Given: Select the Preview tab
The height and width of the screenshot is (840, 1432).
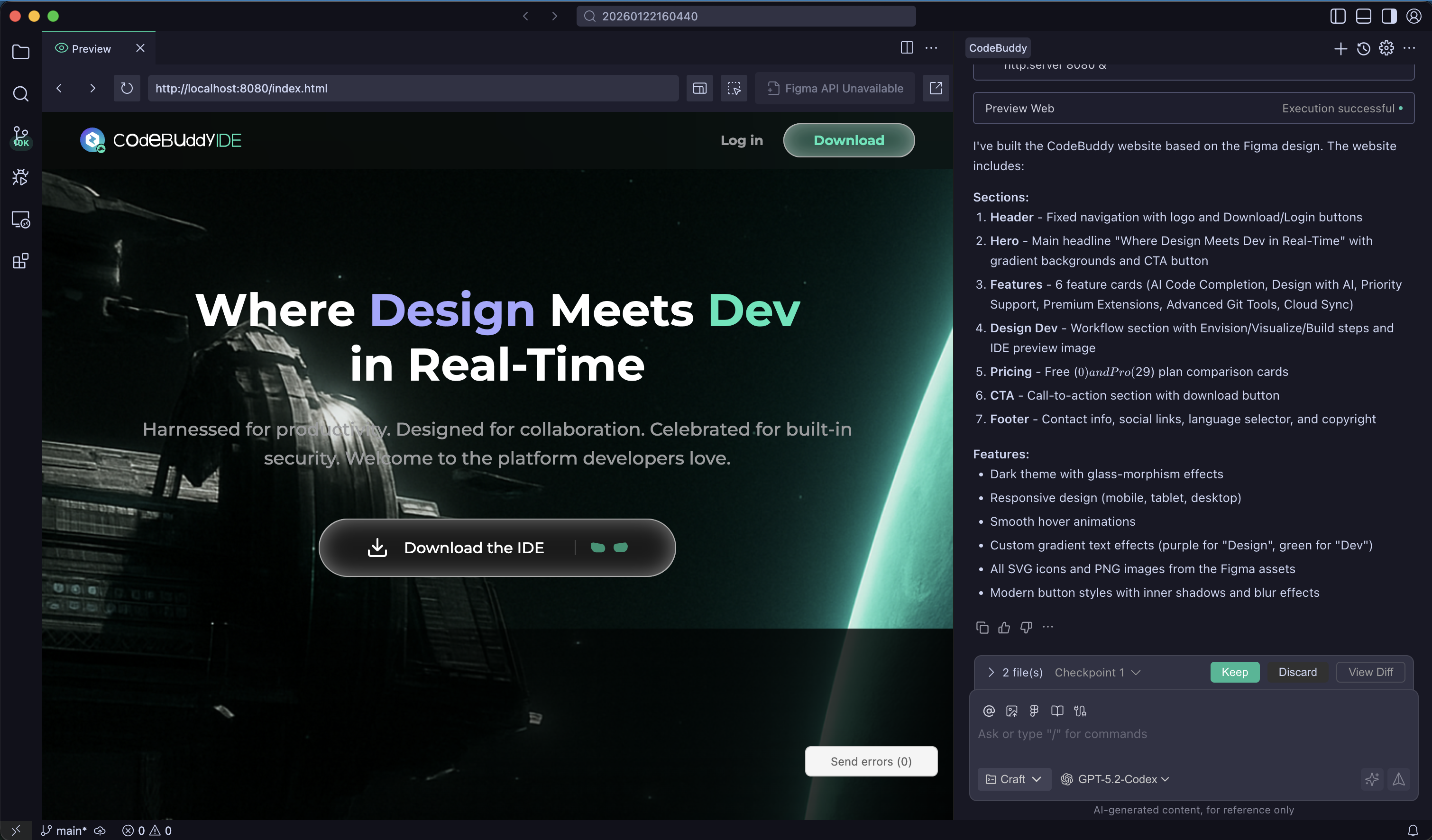Looking at the screenshot, I should tap(91, 48).
